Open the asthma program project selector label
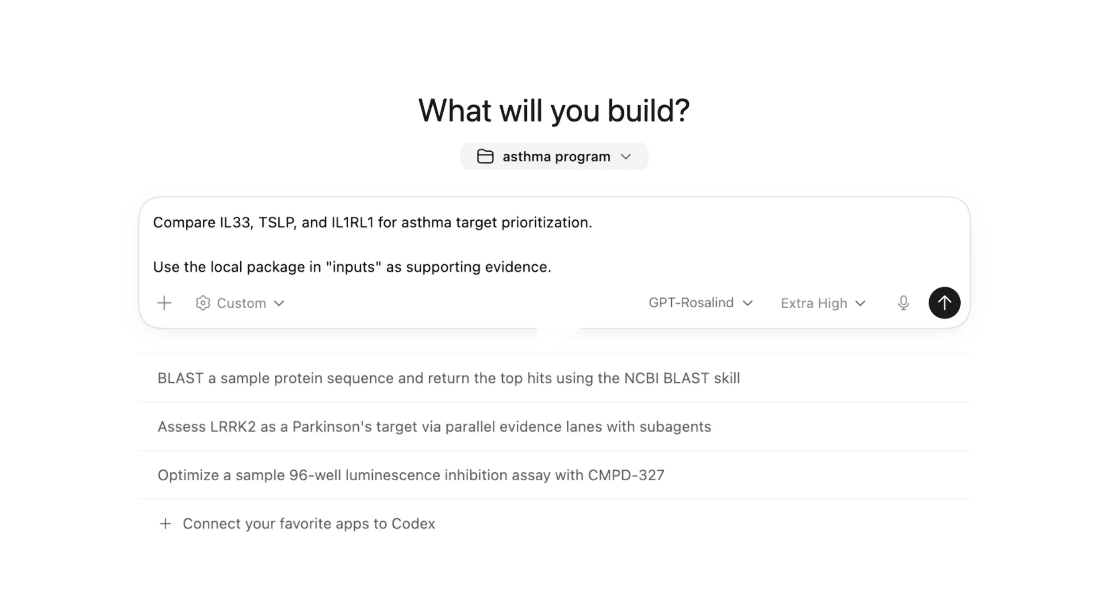This screenshot has width=1103, height=603. [556, 157]
